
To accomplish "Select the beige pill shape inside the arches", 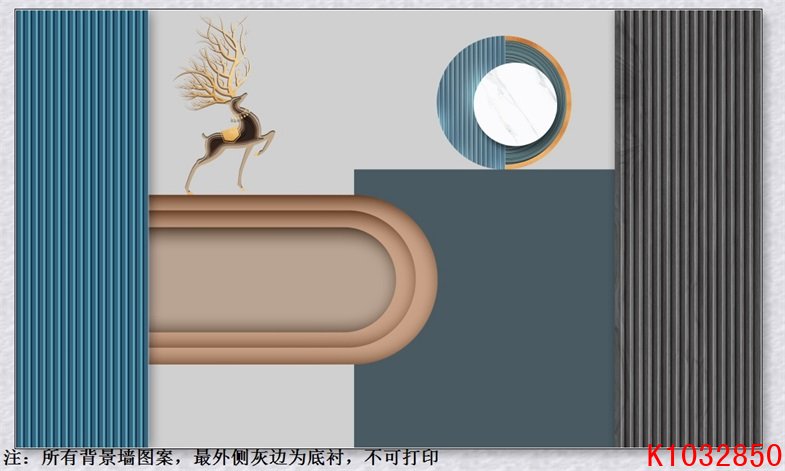I will click(x=272, y=280).
